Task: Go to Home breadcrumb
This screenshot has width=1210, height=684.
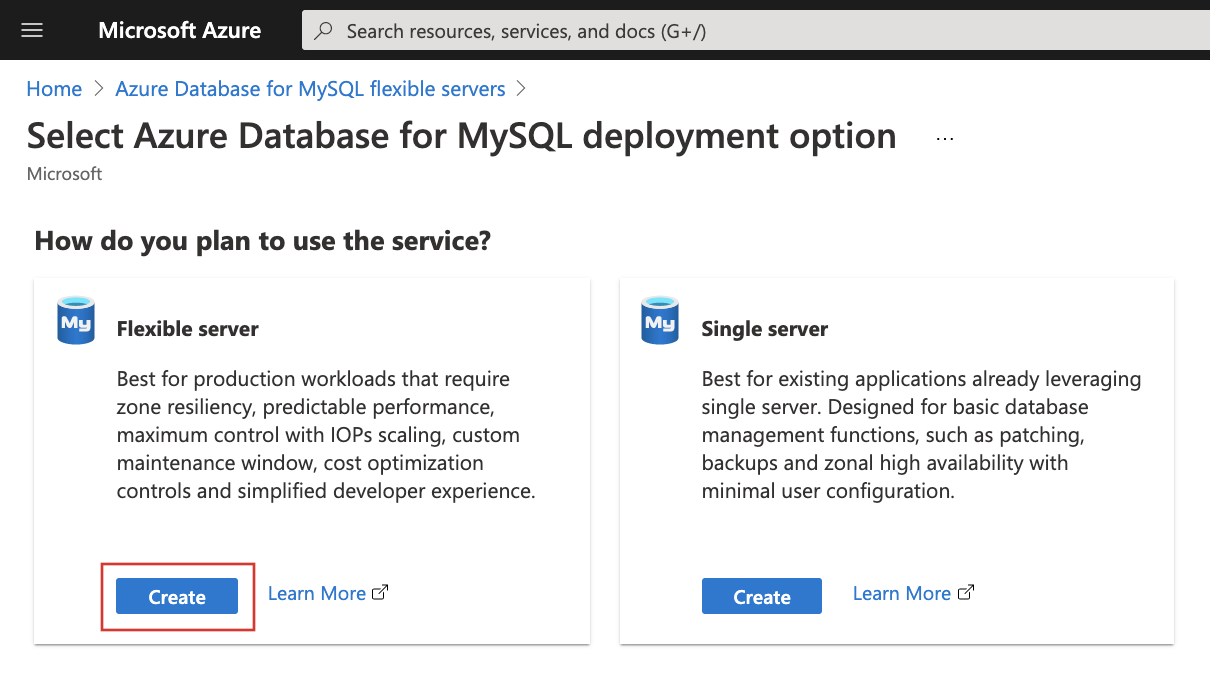Action: click(x=54, y=89)
